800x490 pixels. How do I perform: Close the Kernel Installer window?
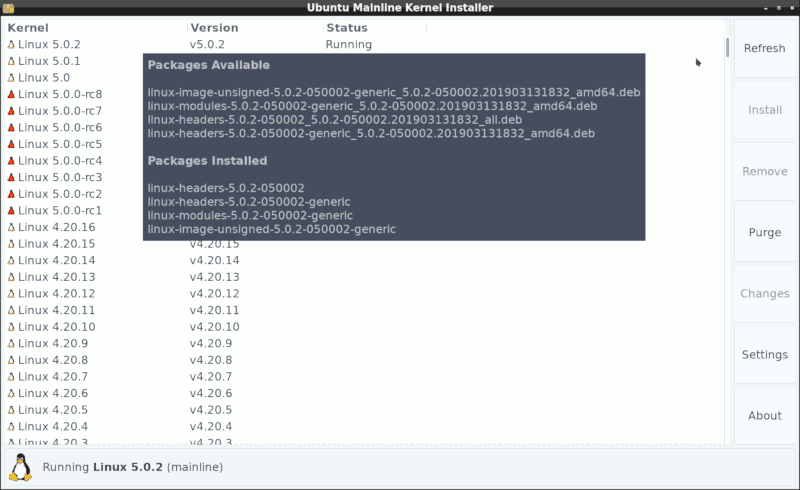pyautogui.click(x=792, y=8)
